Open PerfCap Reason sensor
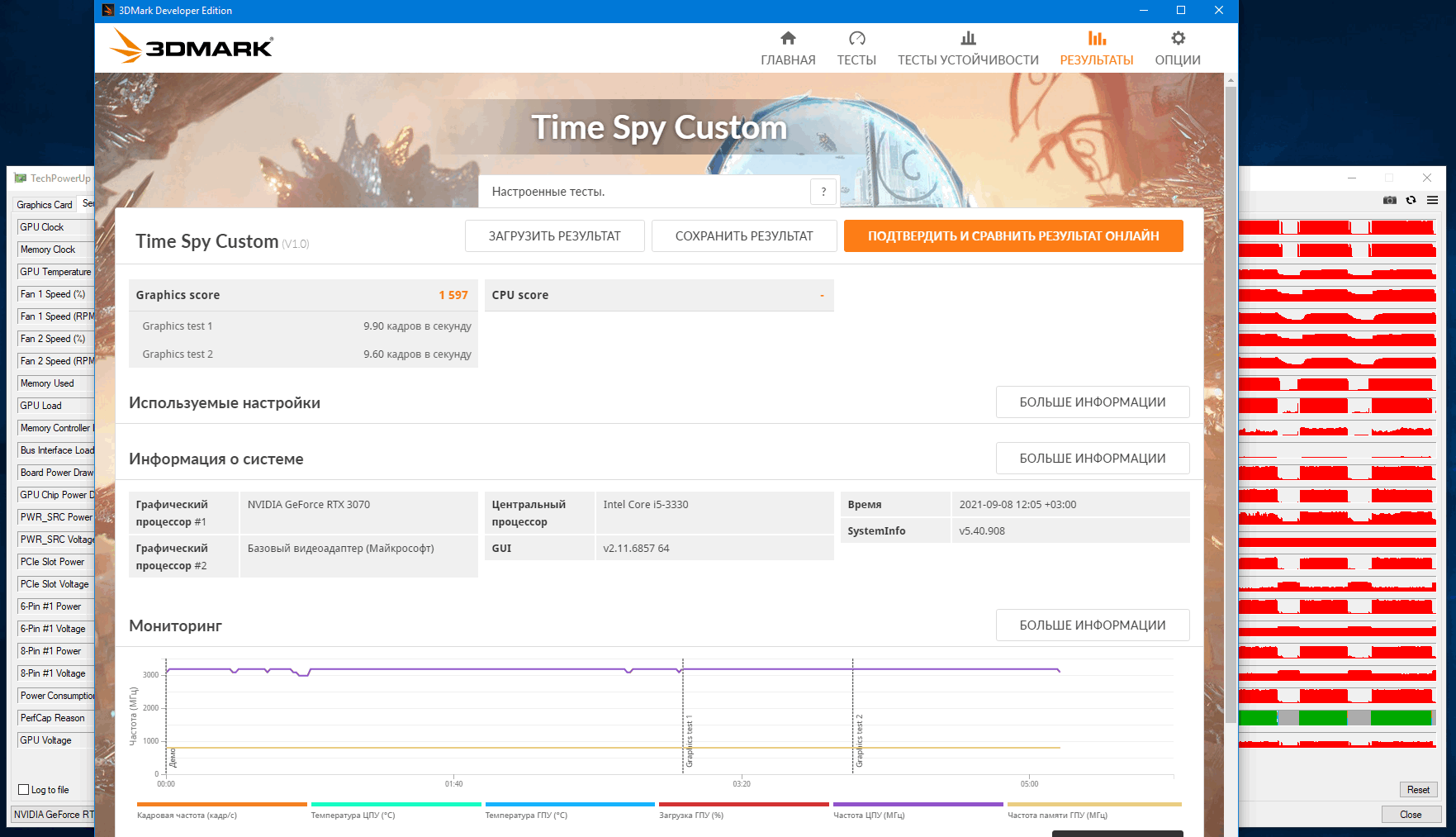Viewport: 1456px width, 837px height. (55, 718)
